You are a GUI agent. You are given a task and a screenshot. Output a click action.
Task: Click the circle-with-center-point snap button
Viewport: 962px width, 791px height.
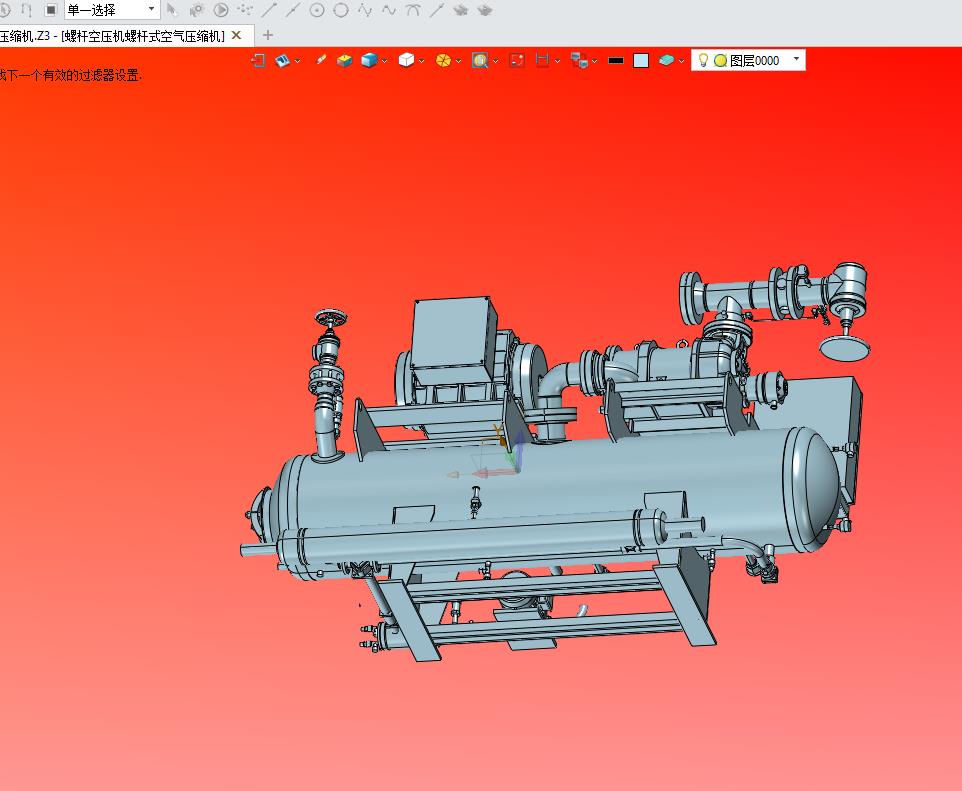317,10
